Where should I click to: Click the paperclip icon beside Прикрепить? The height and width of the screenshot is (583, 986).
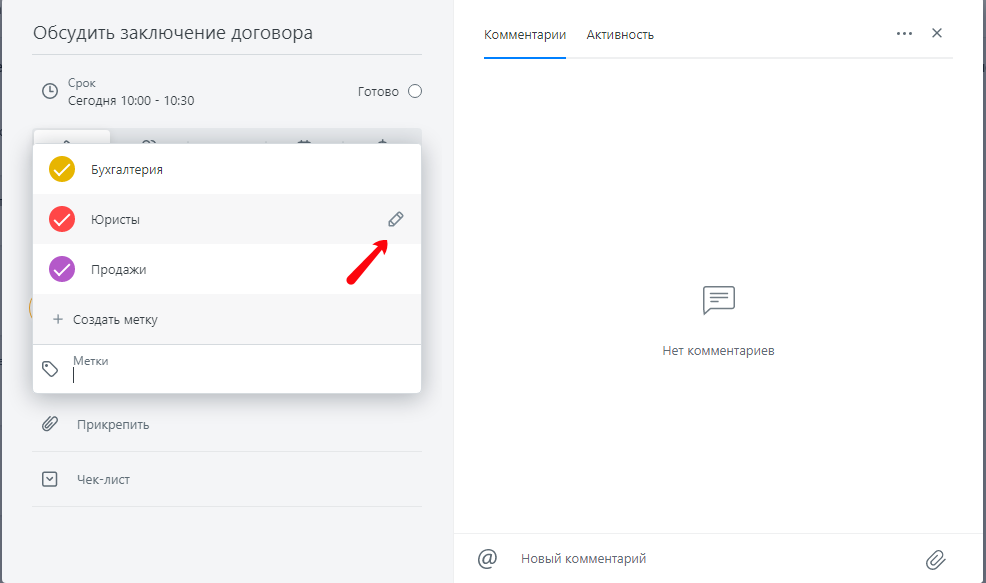(50, 424)
